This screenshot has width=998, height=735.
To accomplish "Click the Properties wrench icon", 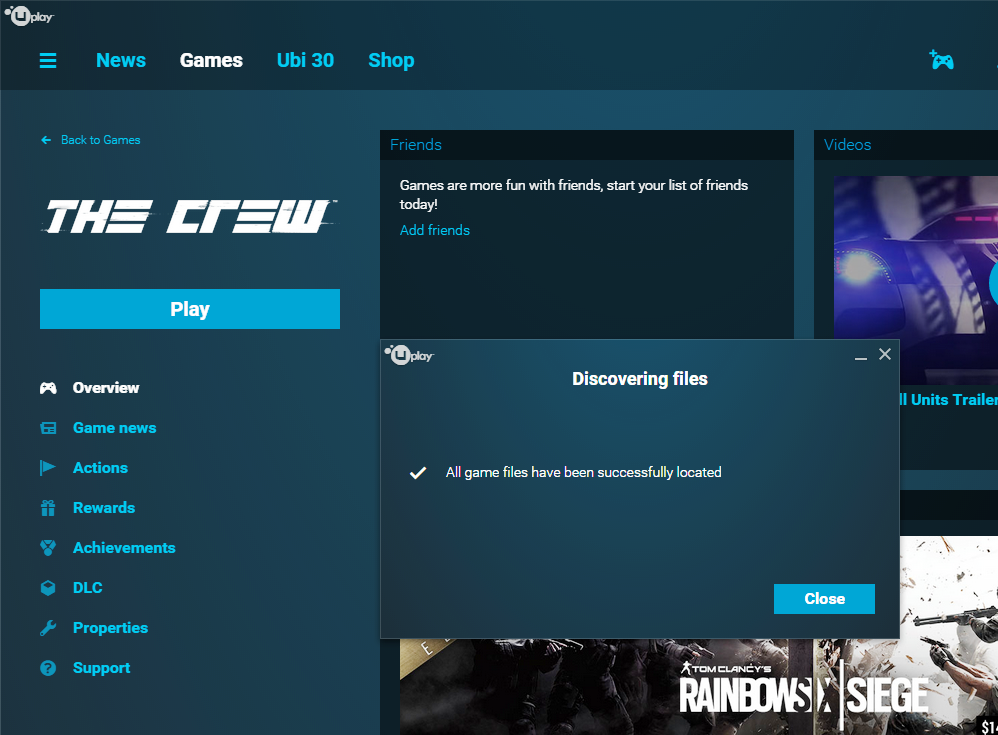I will 48,628.
